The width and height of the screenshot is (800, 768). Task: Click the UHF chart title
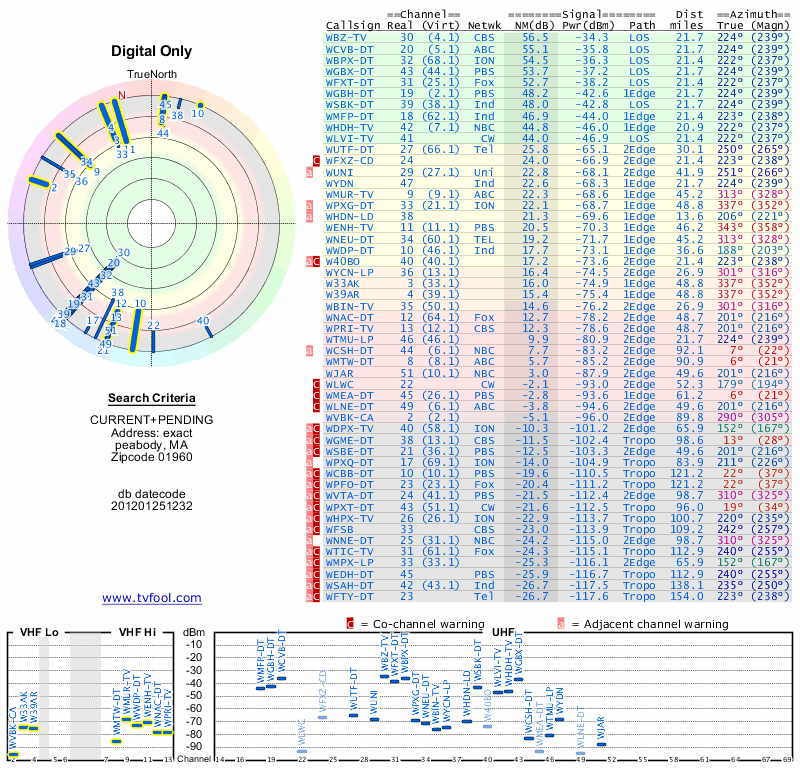pyautogui.click(x=503, y=633)
